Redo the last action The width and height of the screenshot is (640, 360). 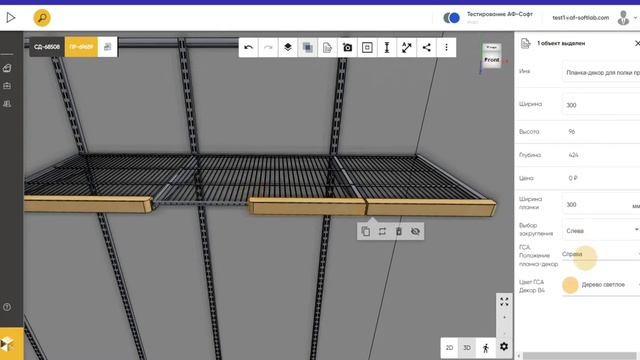[x=268, y=47]
